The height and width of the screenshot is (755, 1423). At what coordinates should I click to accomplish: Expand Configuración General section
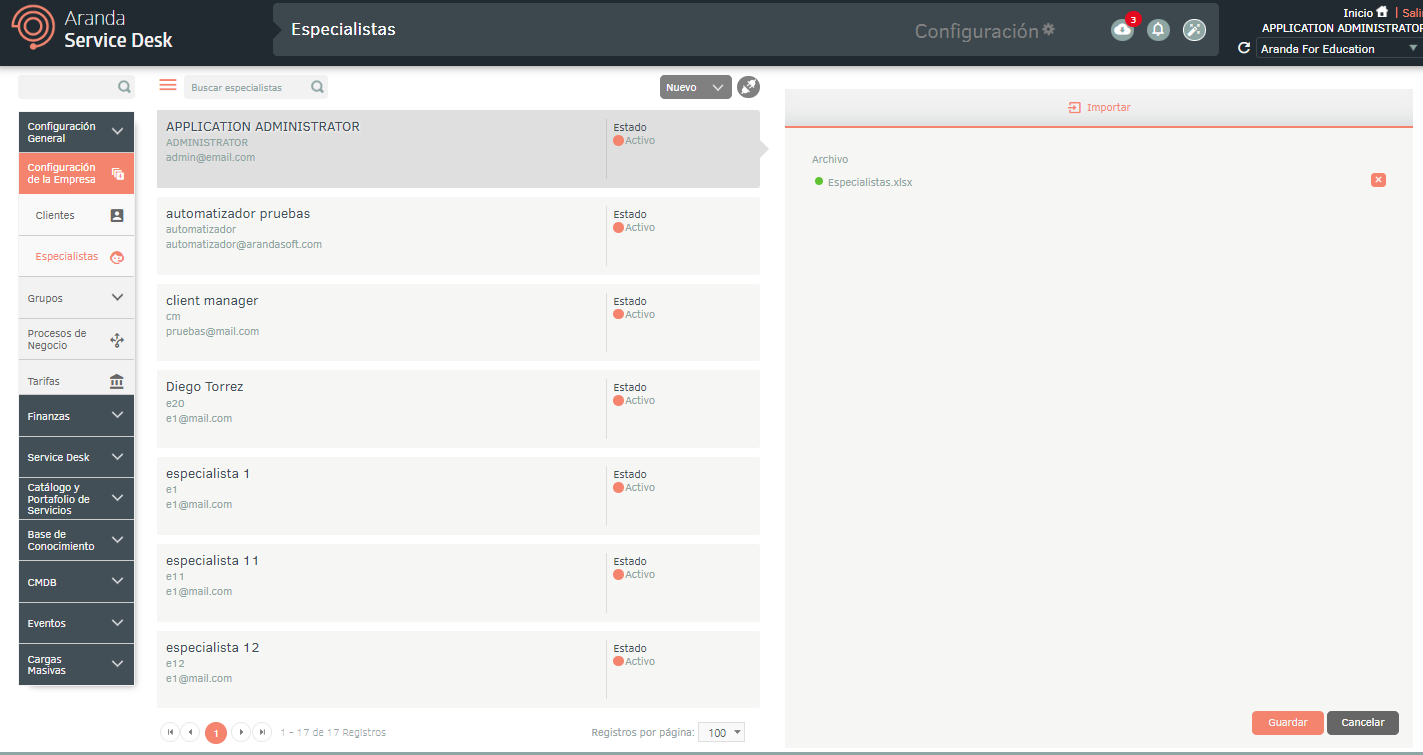[x=76, y=132]
